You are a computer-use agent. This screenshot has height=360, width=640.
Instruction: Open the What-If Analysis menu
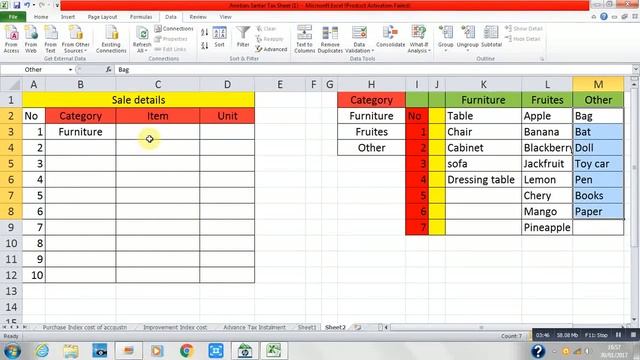pos(419,39)
